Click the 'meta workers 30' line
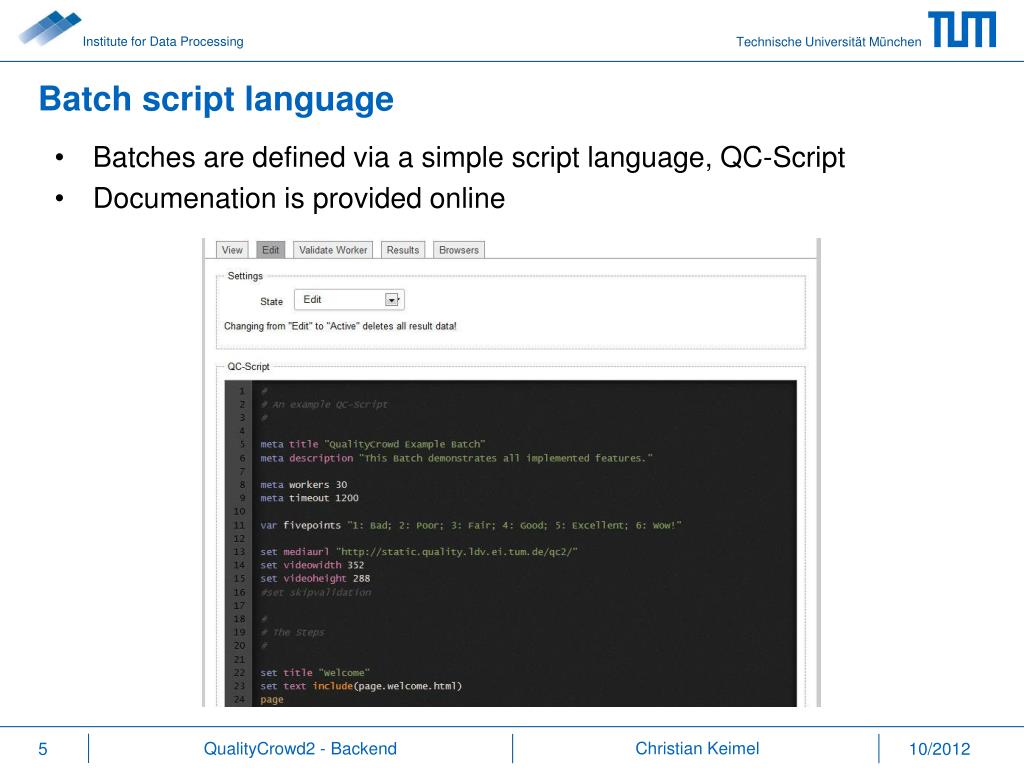1024x768 pixels. [304, 485]
